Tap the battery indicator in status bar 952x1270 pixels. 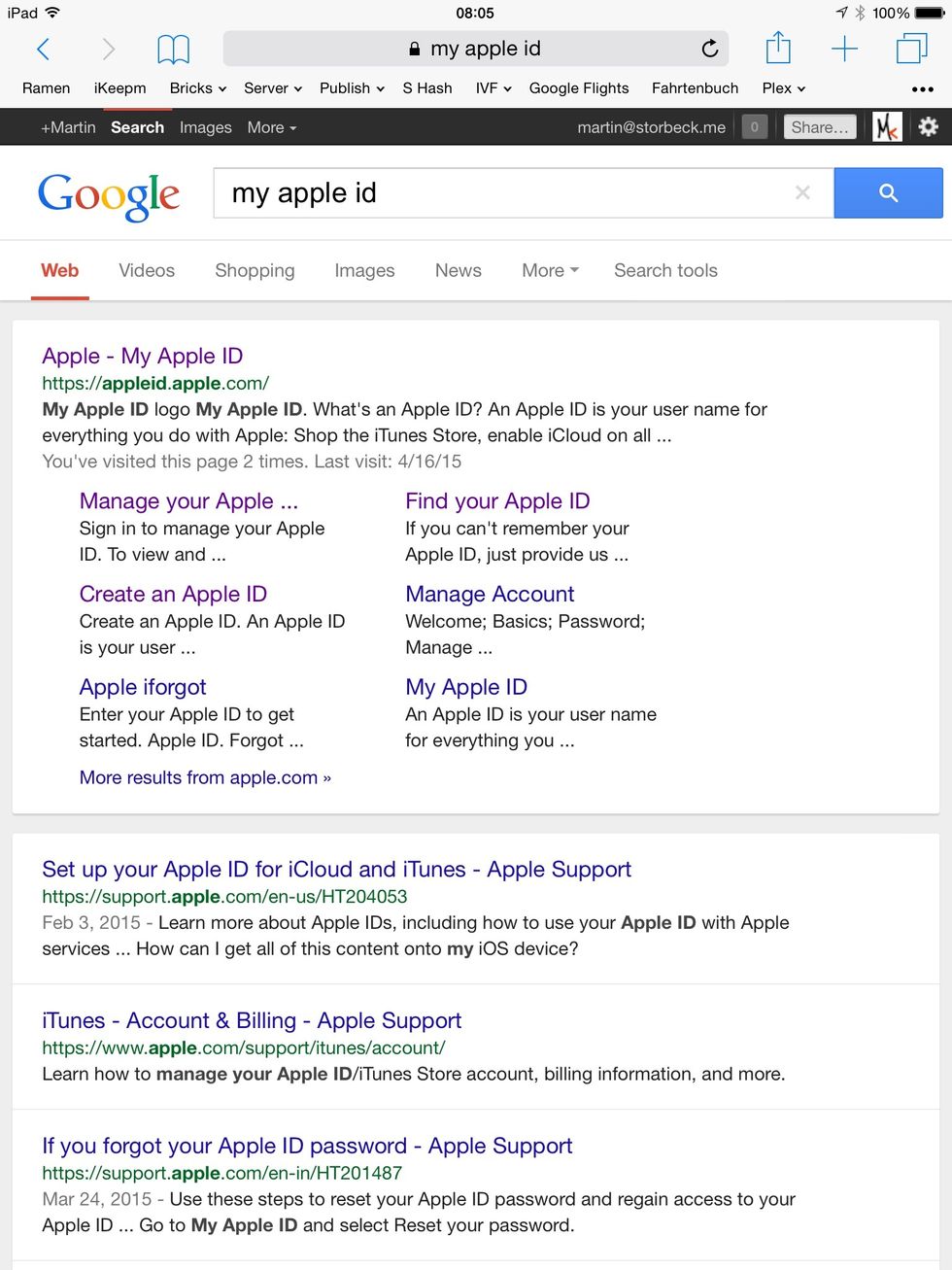929,13
